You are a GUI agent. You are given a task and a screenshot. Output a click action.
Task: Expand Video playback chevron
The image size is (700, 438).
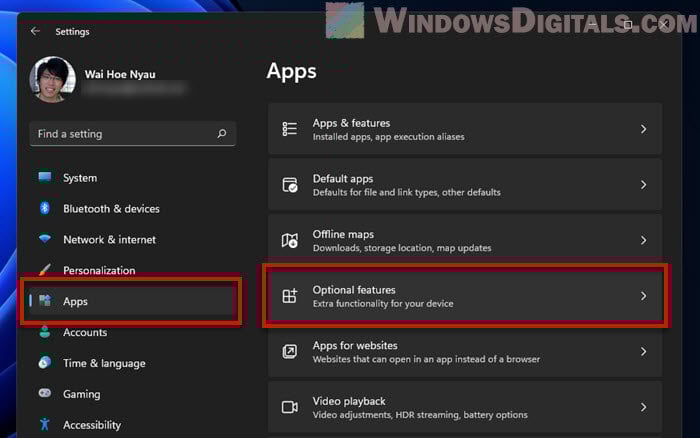pyautogui.click(x=643, y=407)
